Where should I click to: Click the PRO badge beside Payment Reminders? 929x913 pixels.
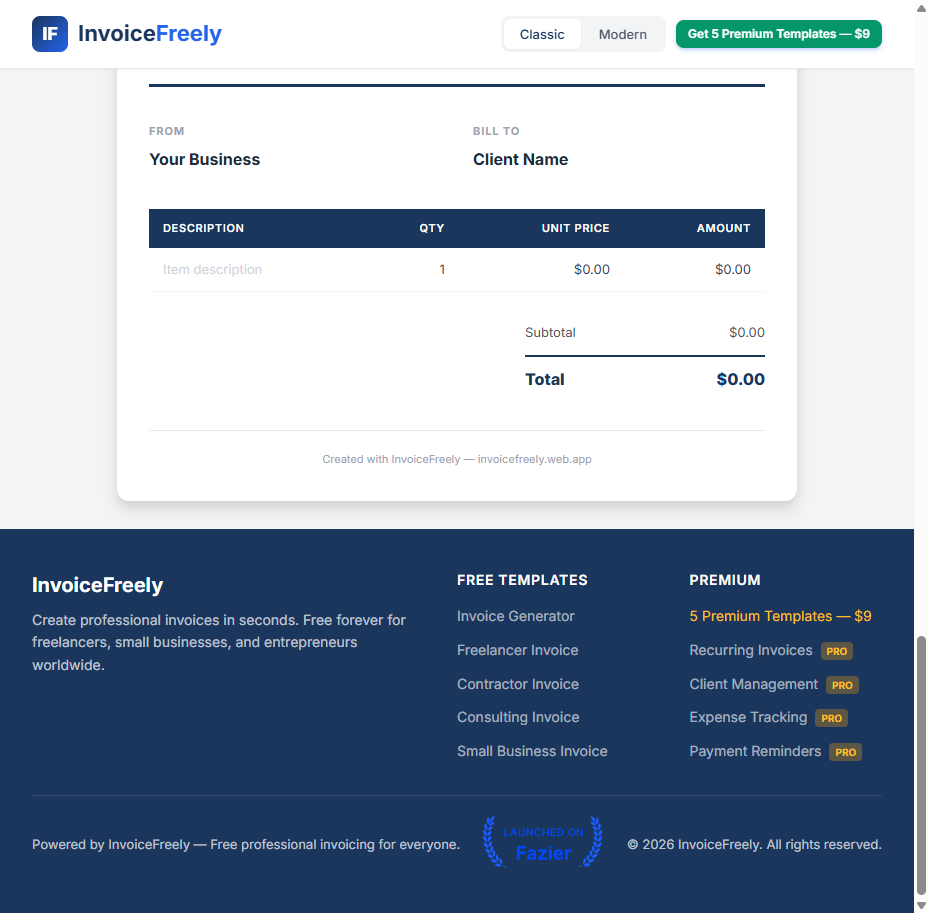[x=845, y=752]
